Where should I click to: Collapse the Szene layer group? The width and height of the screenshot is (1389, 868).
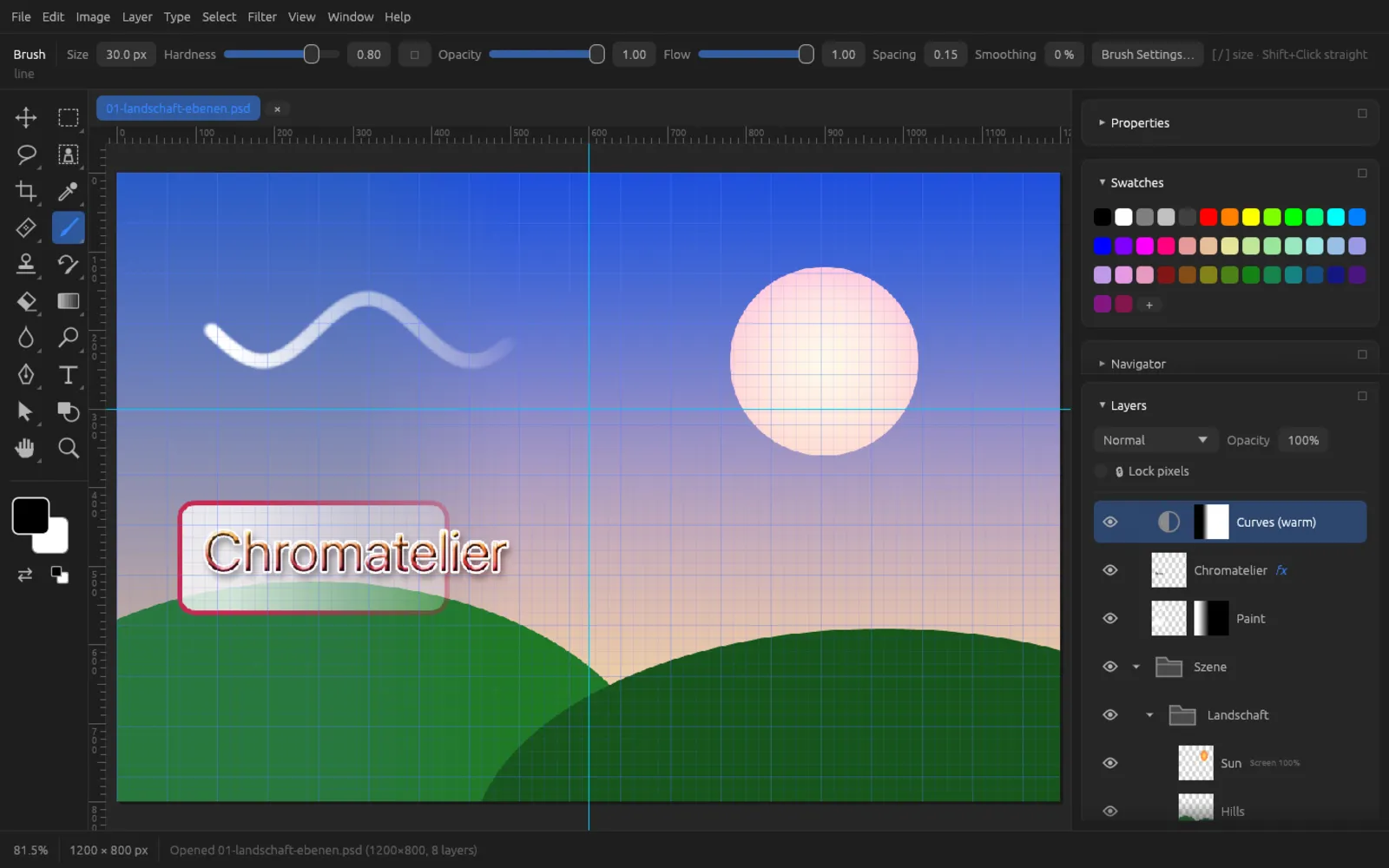(1136, 667)
